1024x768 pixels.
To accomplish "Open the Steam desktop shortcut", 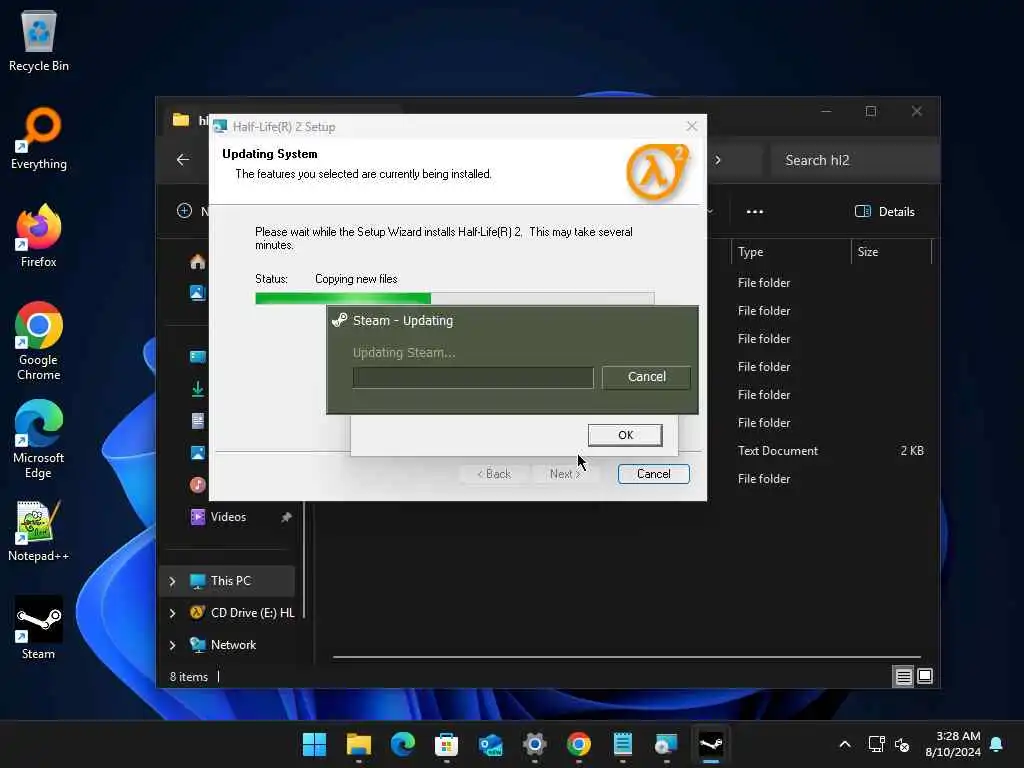I will [39, 628].
